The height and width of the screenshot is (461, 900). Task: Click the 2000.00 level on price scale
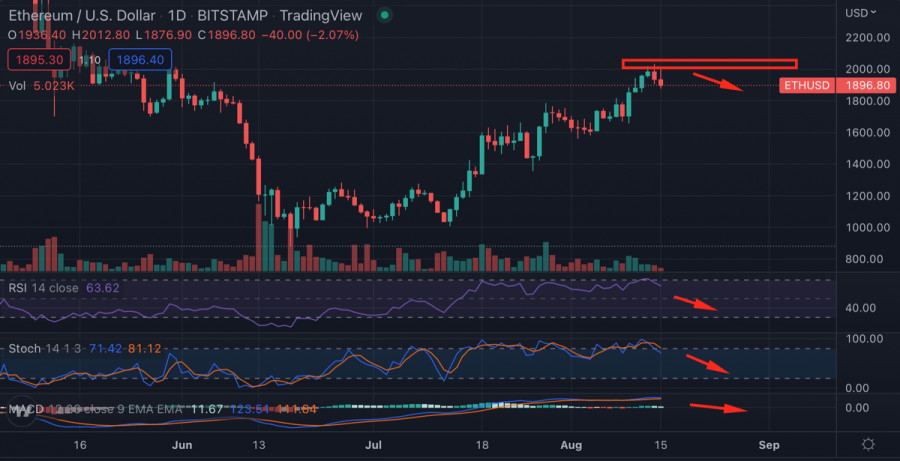tap(866, 69)
